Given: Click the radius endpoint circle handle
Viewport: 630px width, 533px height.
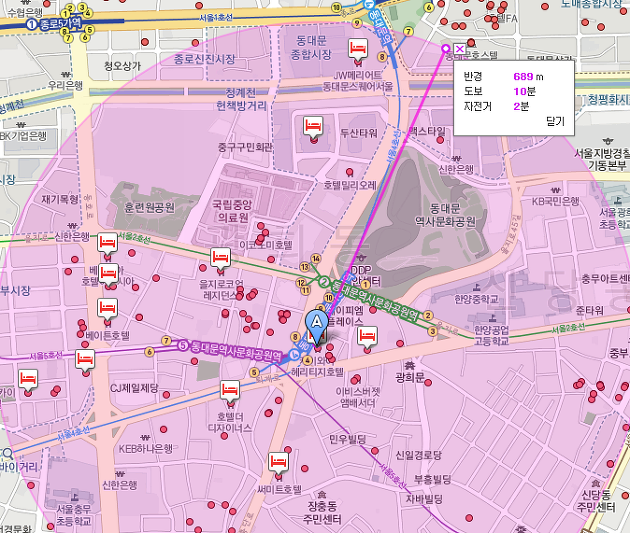Looking at the screenshot, I should (x=446, y=49).
